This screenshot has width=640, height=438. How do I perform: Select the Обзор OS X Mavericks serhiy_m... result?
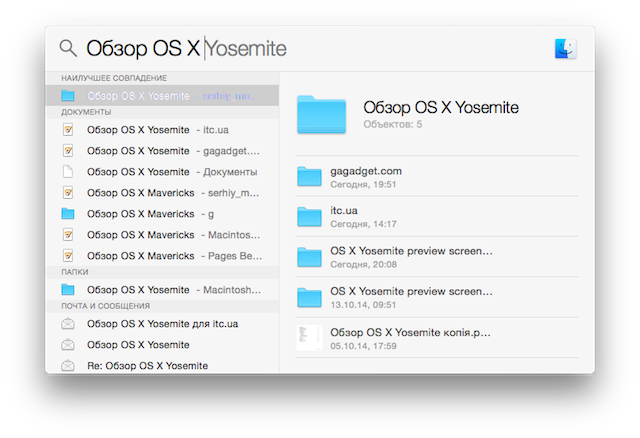click(162, 193)
